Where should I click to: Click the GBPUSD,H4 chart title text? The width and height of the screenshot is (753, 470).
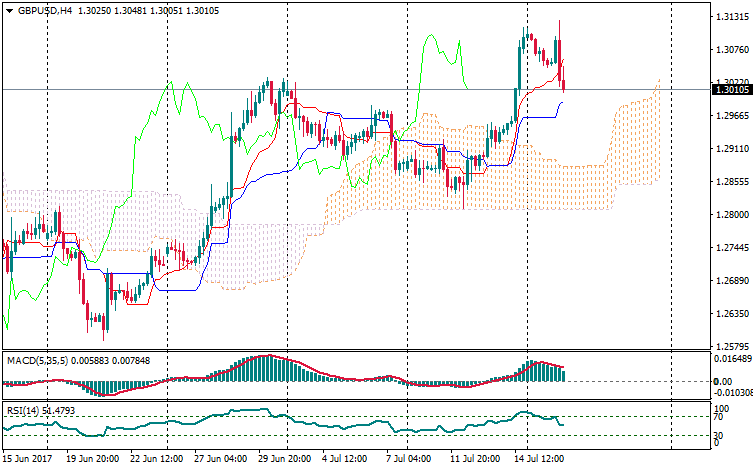click(x=44, y=10)
